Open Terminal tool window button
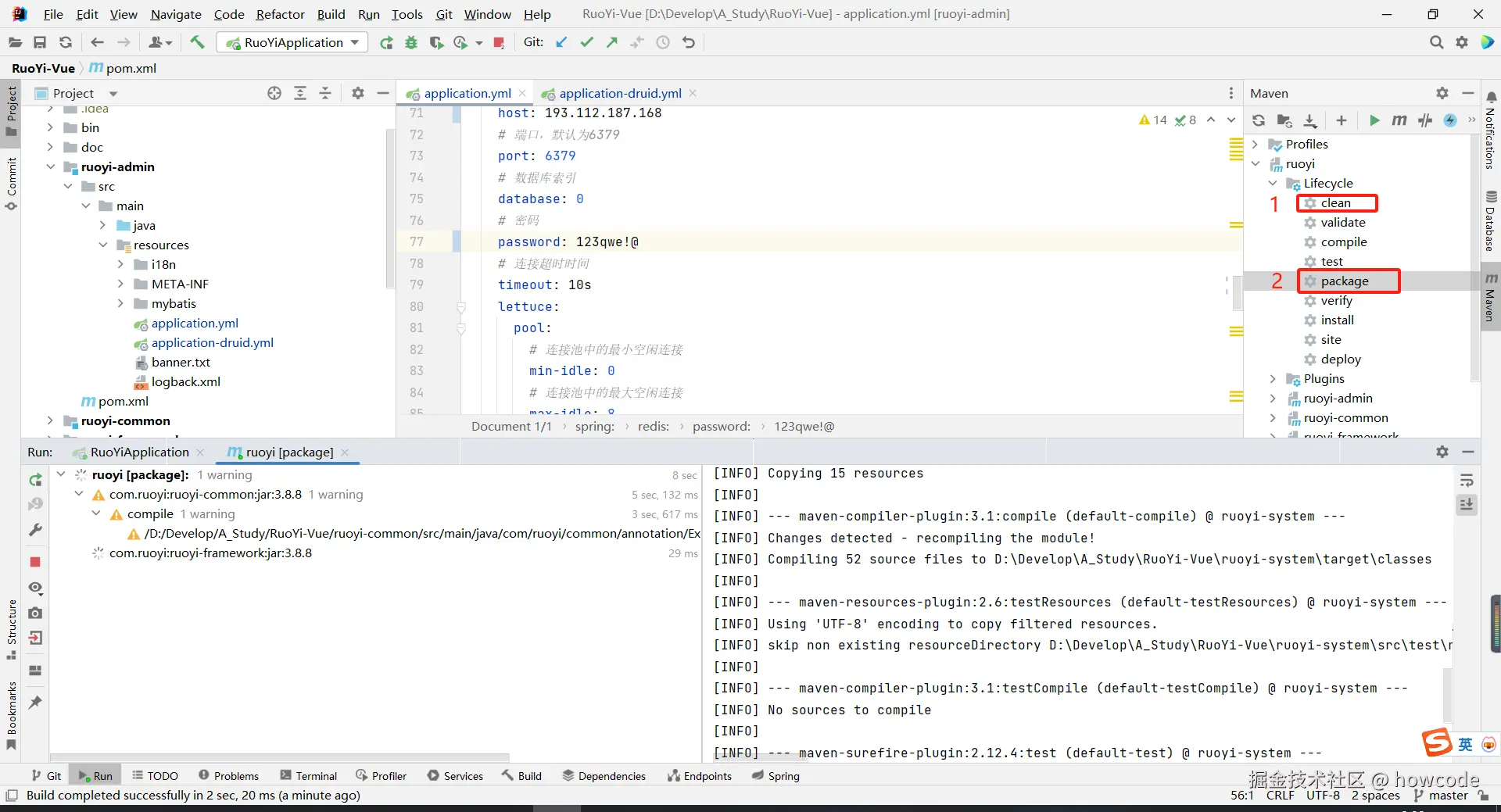The height and width of the screenshot is (812, 1501). (308, 776)
